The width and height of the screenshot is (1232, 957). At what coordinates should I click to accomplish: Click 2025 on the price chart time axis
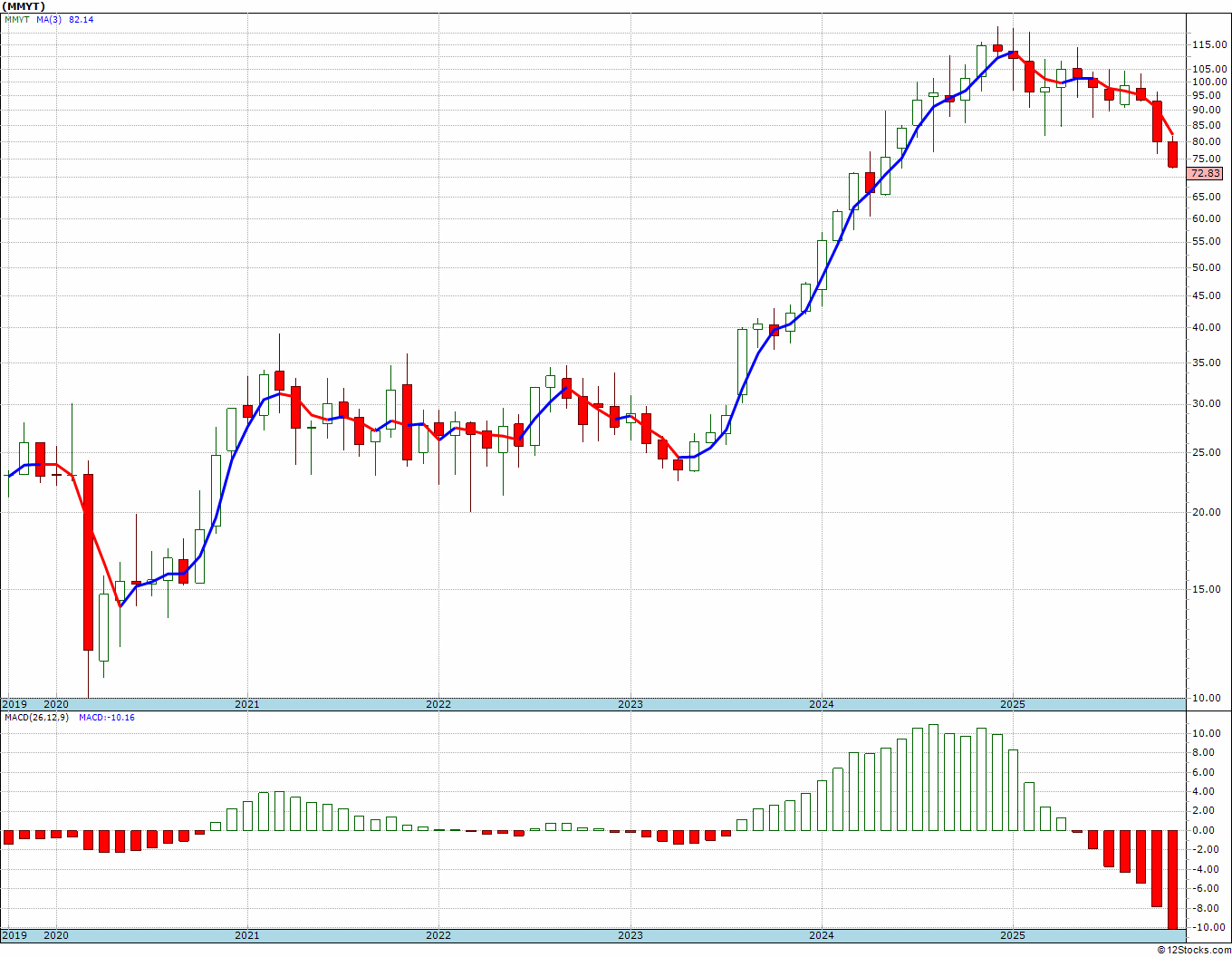coord(1013,704)
